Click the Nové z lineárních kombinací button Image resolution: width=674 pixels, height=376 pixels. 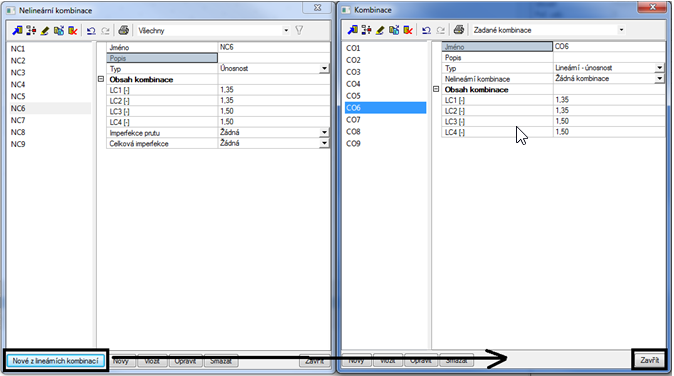pos(55,361)
